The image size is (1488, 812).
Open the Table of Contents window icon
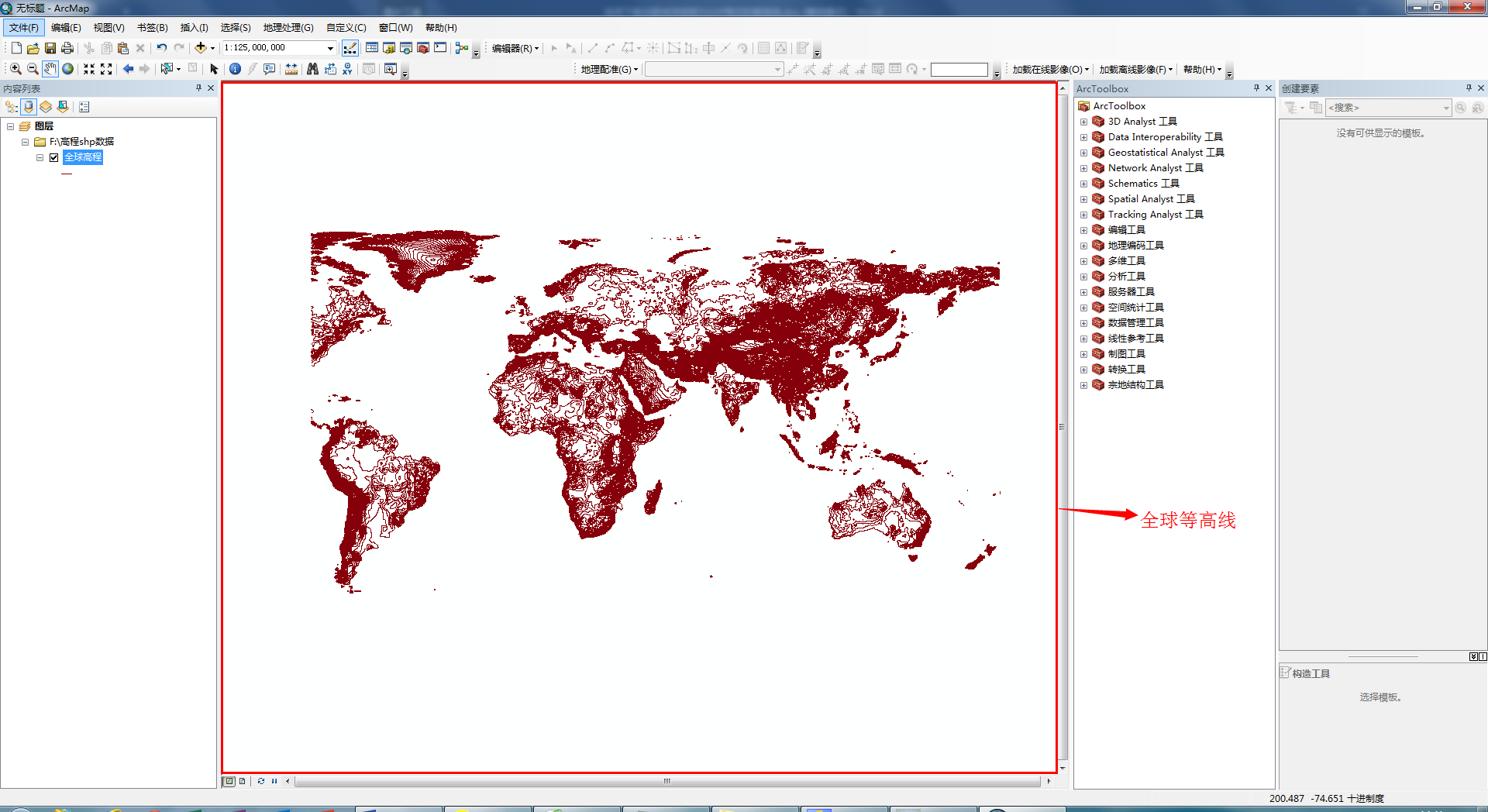(372, 48)
